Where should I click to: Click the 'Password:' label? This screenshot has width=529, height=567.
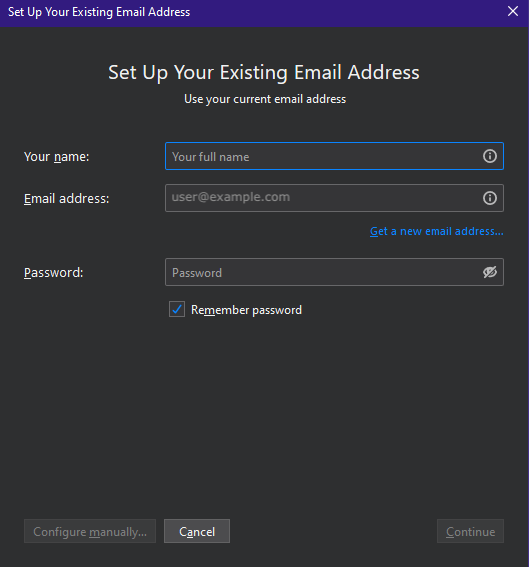pyautogui.click(x=54, y=272)
